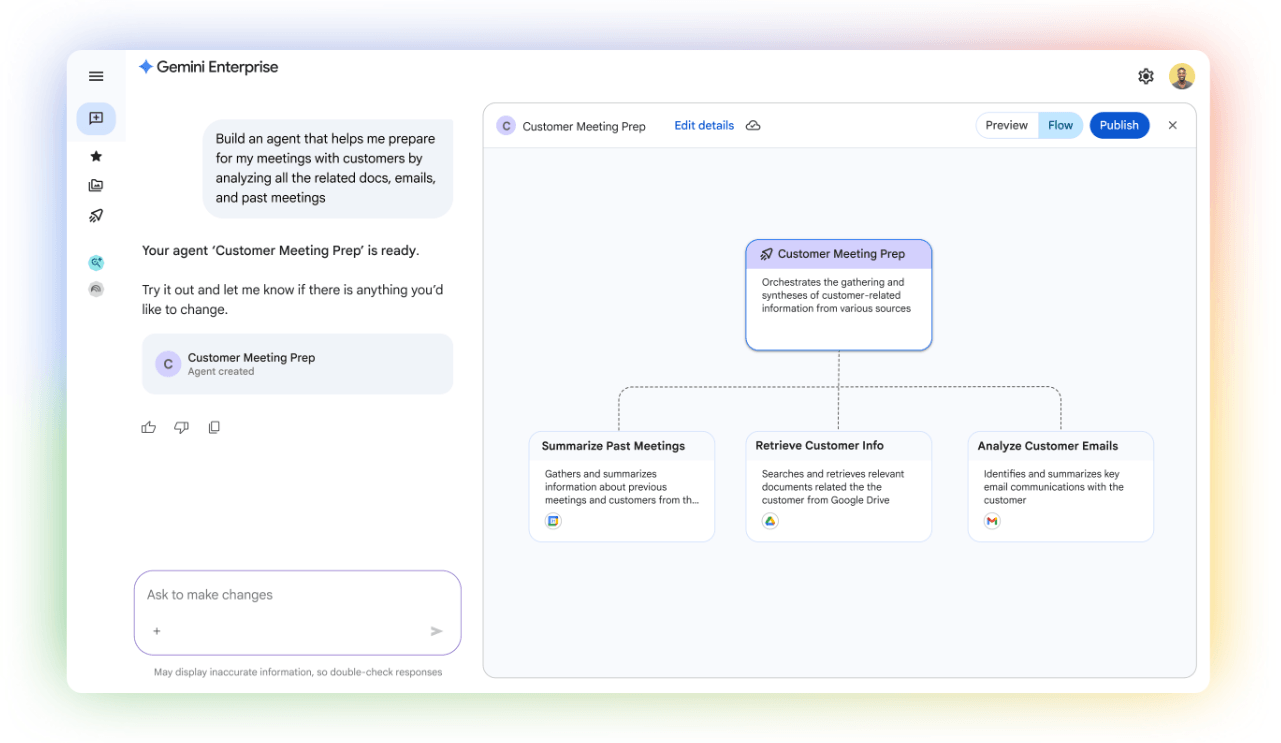The image size is (1281, 743).
Task: Click the teal agent avatar in sidebar
Action: (x=95, y=262)
